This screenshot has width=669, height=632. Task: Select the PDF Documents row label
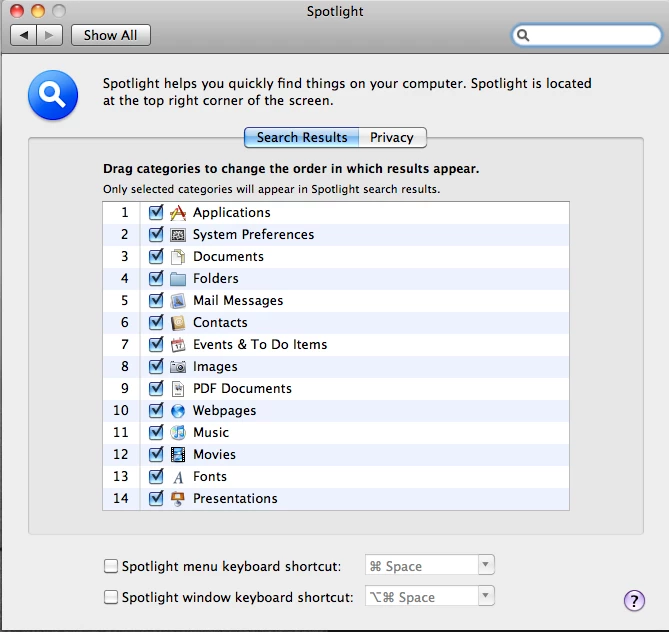tap(242, 389)
